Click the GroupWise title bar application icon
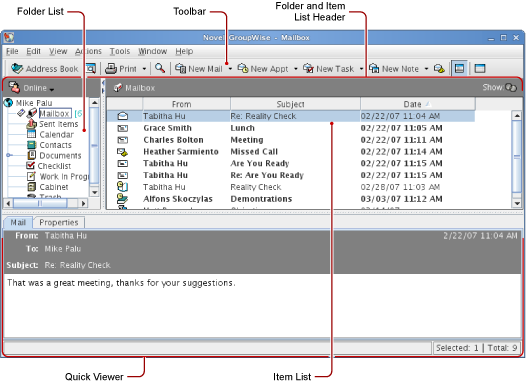This screenshot has height=383, width=526. coord(9,38)
